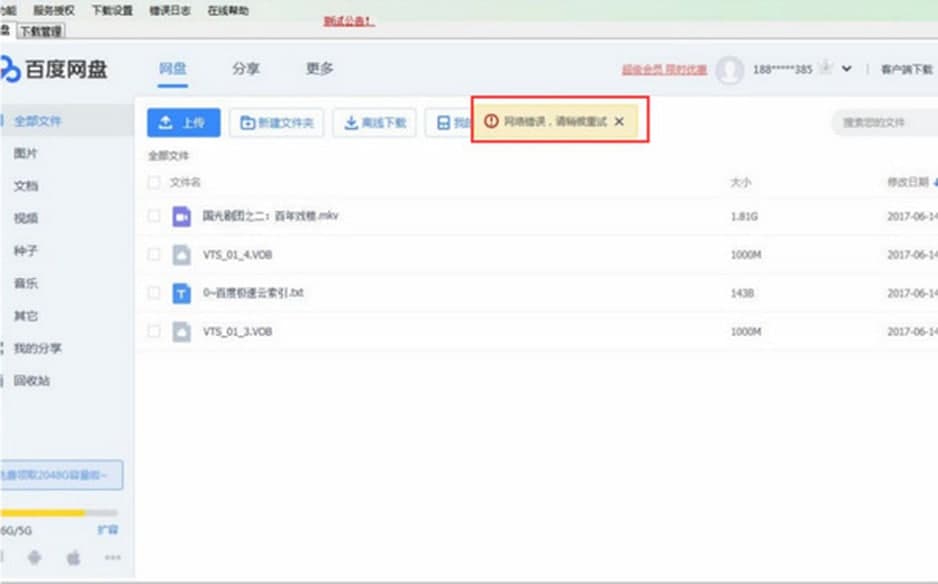Switch to the 分享 (Share) tab
938x584 pixels.
click(x=245, y=69)
